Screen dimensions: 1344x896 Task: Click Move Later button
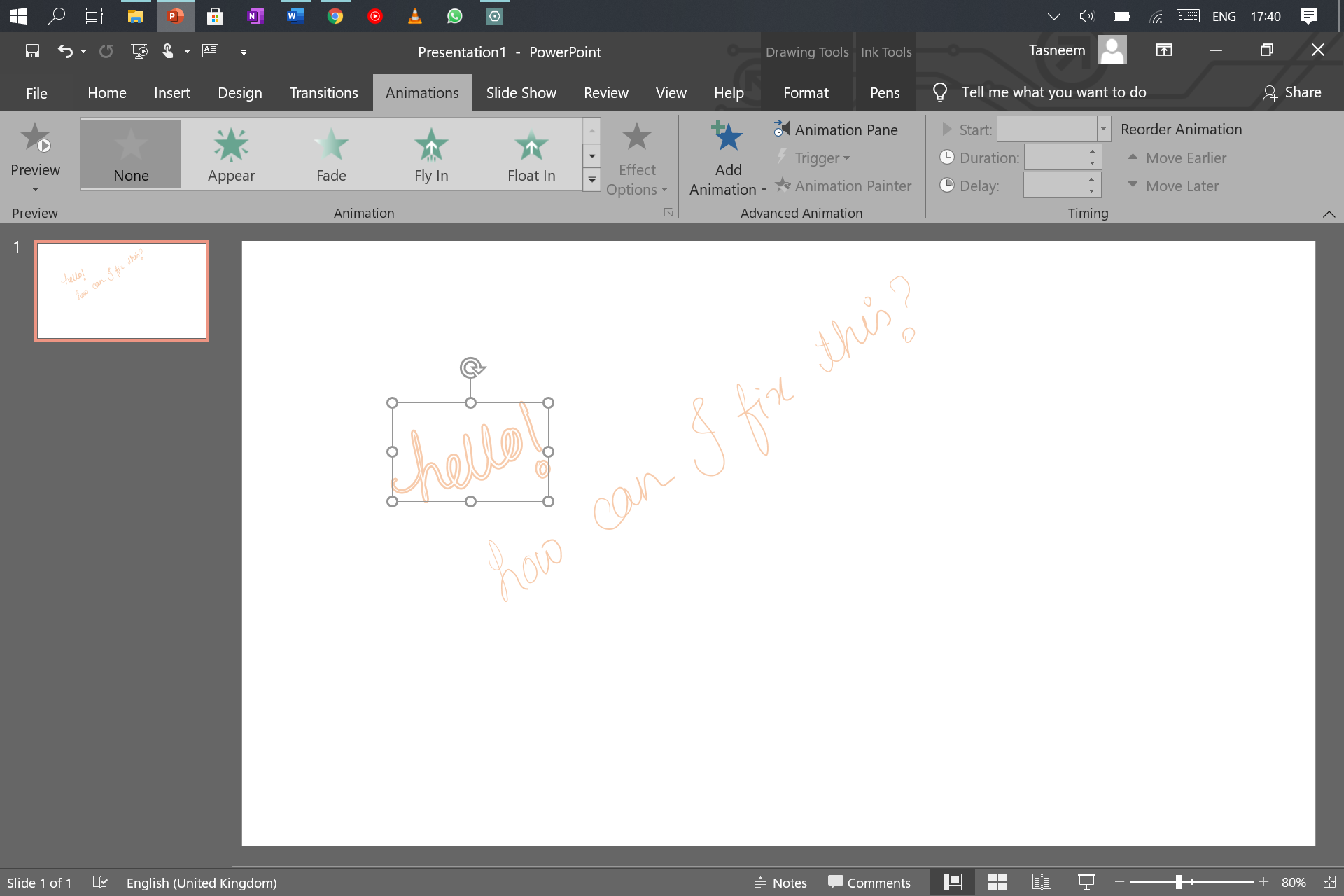point(1174,186)
